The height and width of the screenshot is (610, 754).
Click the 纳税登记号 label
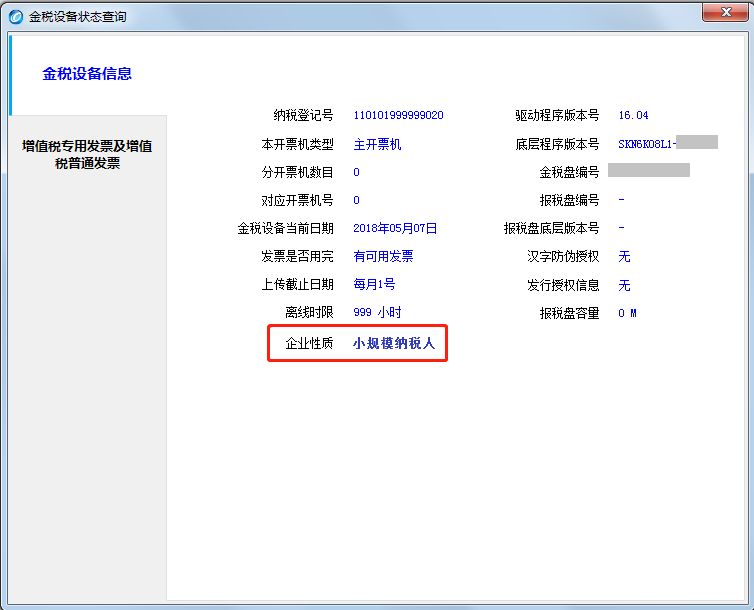click(x=303, y=115)
